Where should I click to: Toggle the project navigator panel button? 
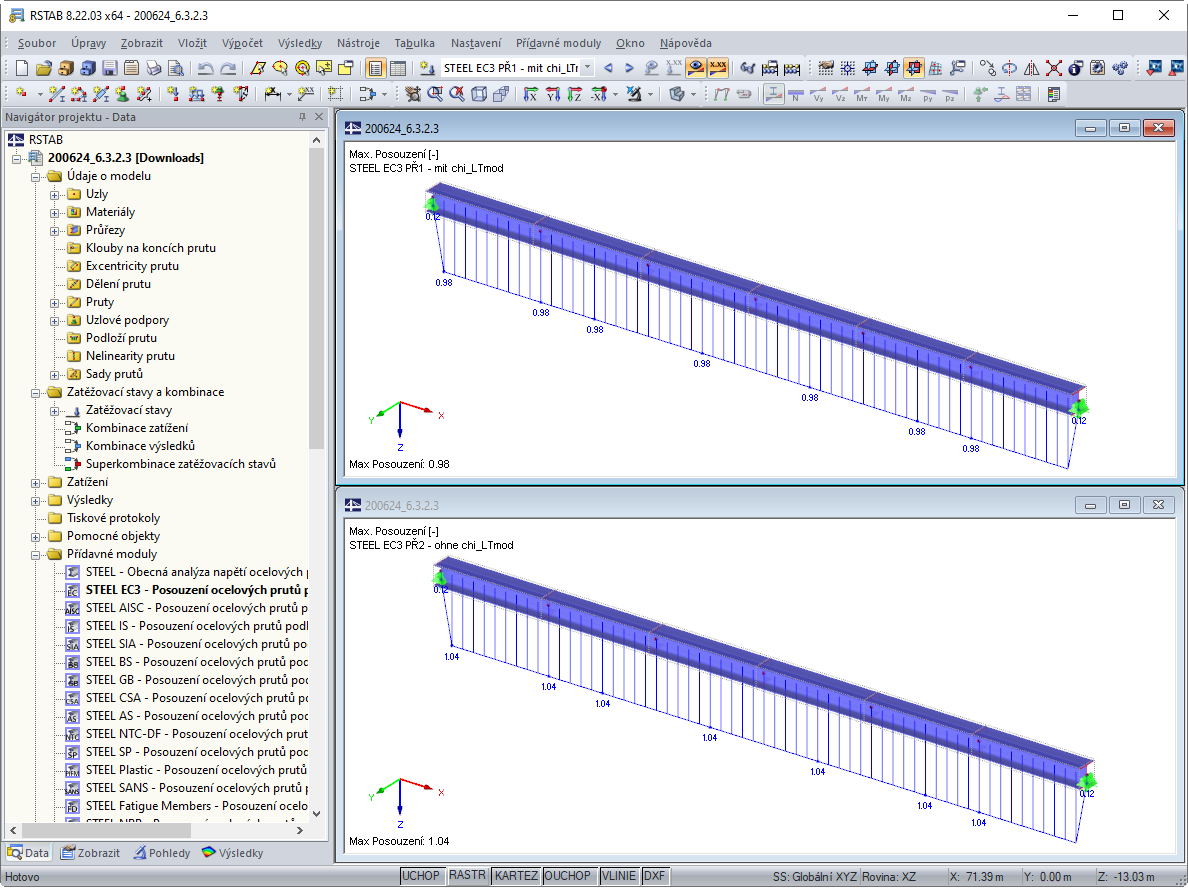[375, 68]
